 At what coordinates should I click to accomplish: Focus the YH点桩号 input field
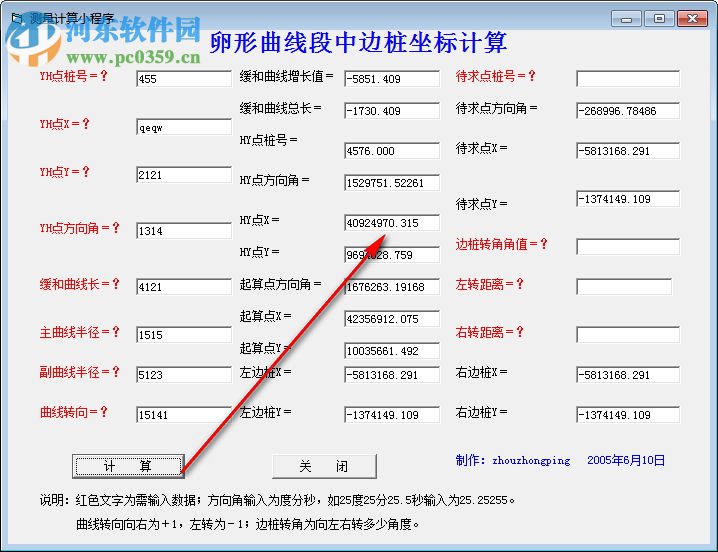pos(184,78)
